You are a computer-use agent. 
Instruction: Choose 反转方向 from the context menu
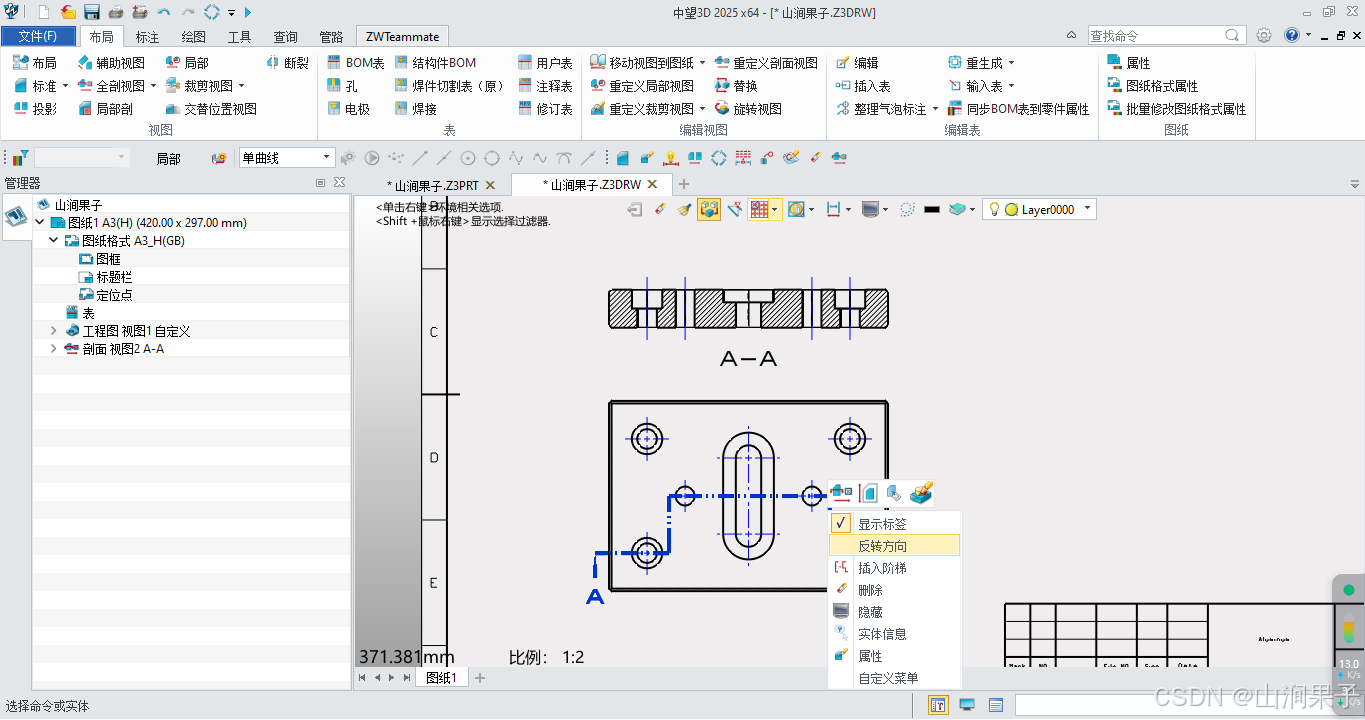tap(894, 546)
